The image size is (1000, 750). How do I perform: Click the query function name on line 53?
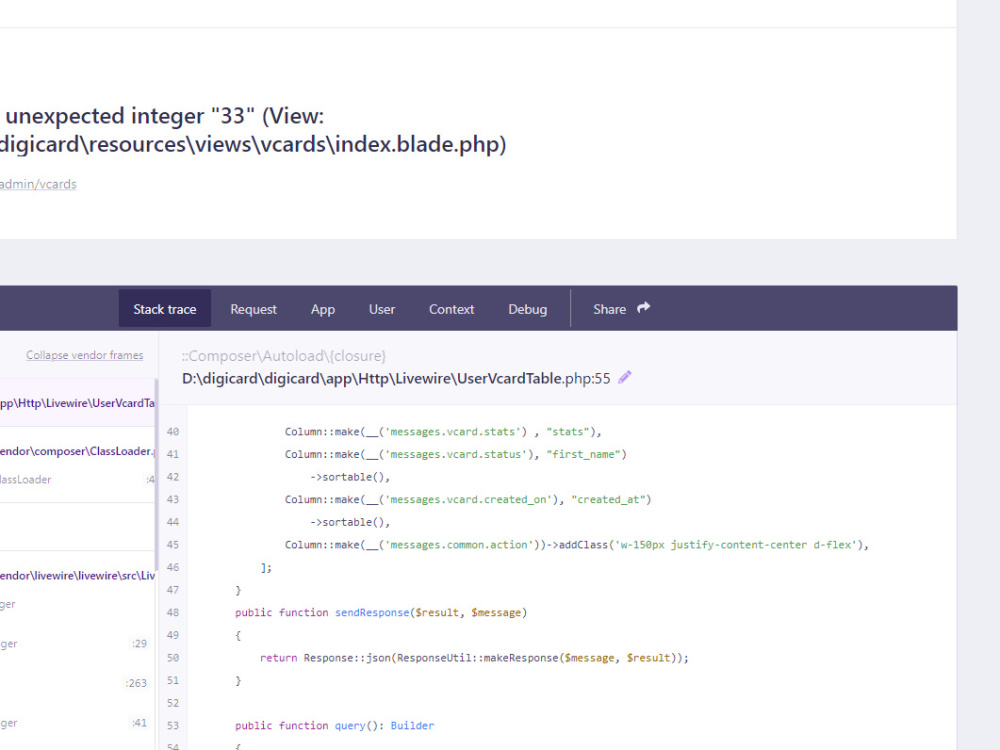[x=350, y=725]
